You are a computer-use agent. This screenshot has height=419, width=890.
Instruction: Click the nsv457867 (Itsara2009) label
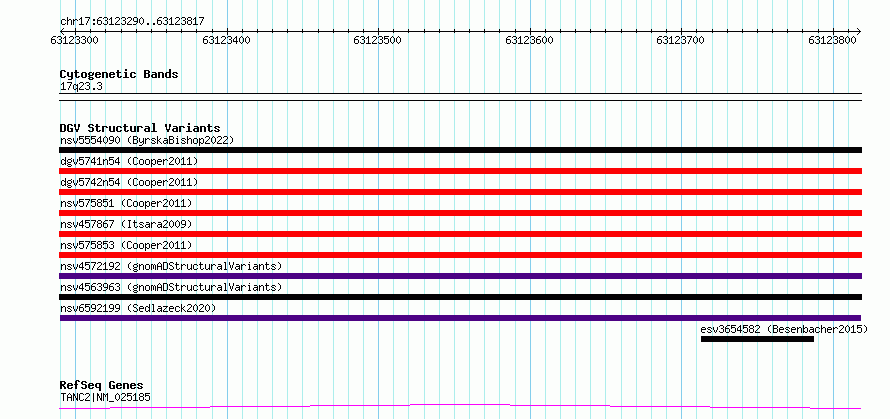126,224
